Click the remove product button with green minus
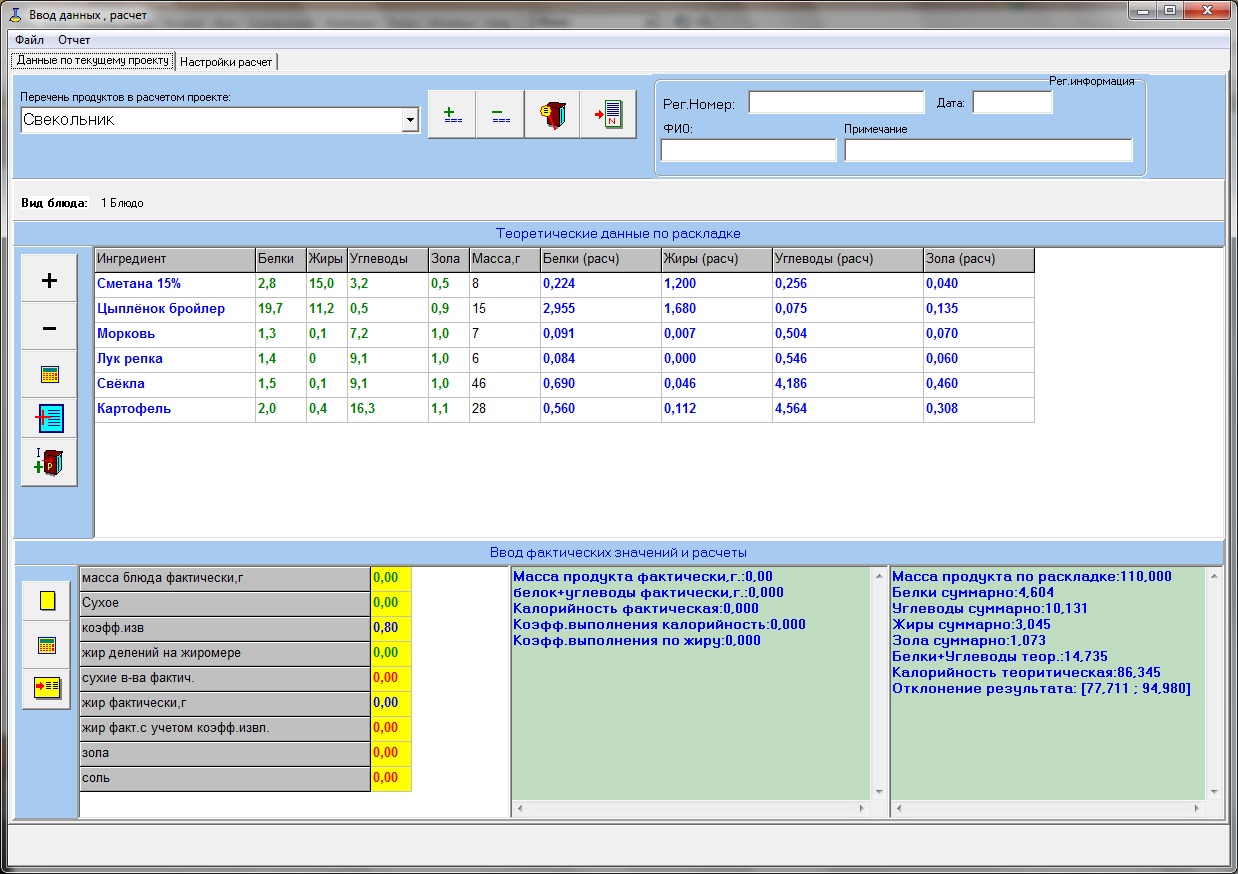This screenshot has height=874, width=1238. click(x=500, y=114)
